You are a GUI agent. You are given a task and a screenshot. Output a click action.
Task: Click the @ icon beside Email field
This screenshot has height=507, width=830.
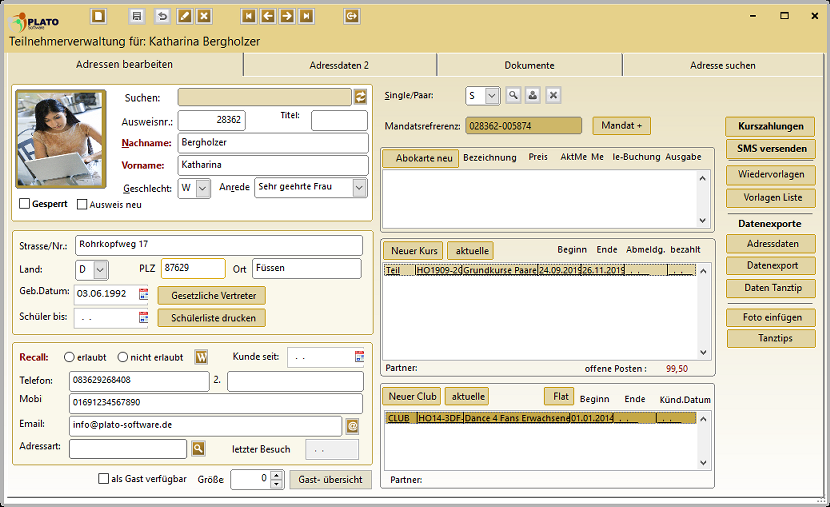352,426
